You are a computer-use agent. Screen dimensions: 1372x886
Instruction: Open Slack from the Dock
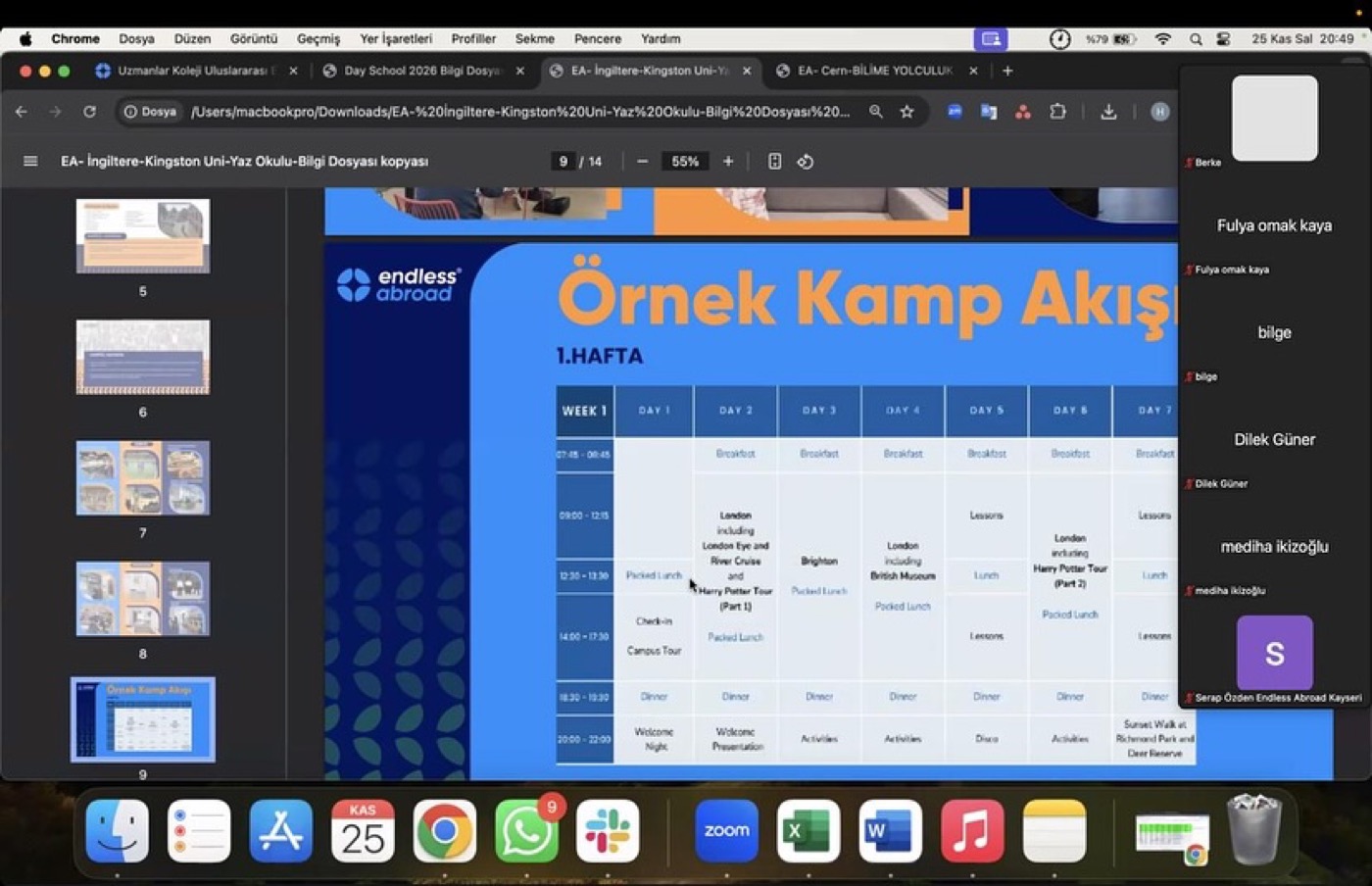[608, 831]
